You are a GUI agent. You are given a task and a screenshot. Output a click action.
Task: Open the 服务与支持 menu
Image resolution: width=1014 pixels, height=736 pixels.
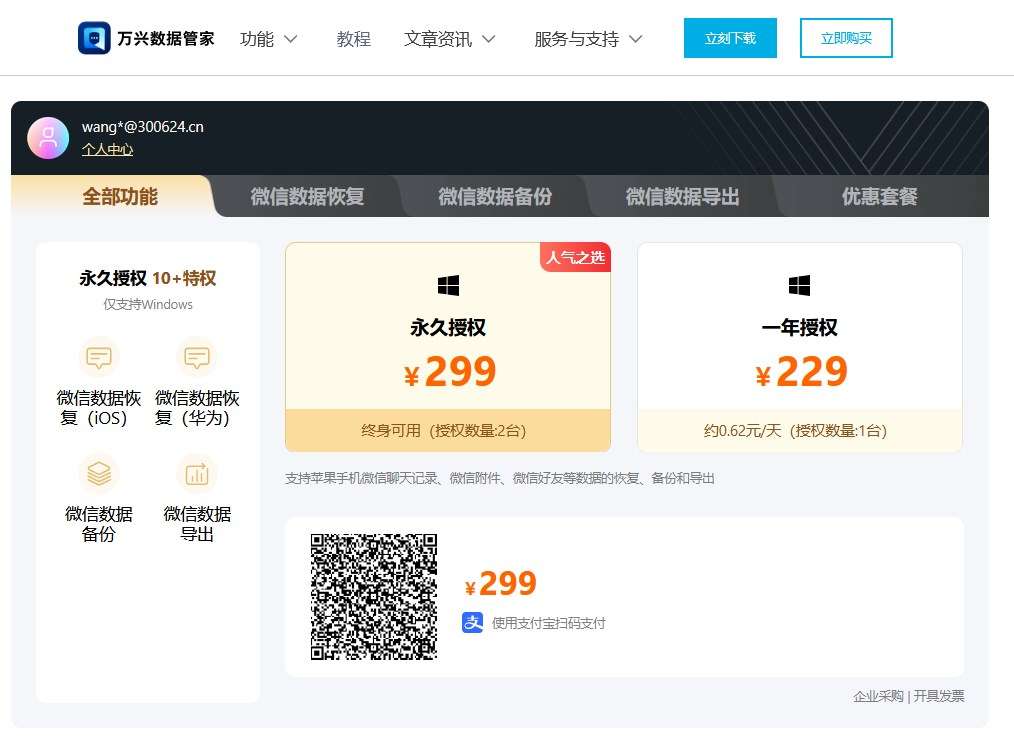(576, 39)
